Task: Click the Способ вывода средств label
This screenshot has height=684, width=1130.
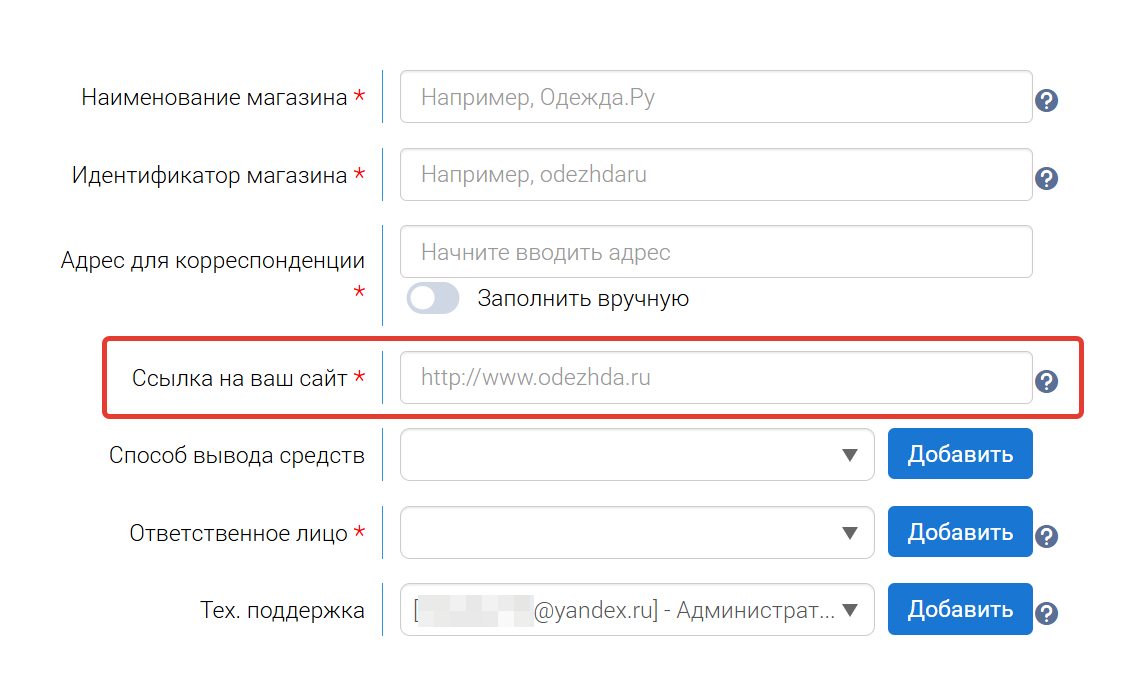Action: [236, 456]
